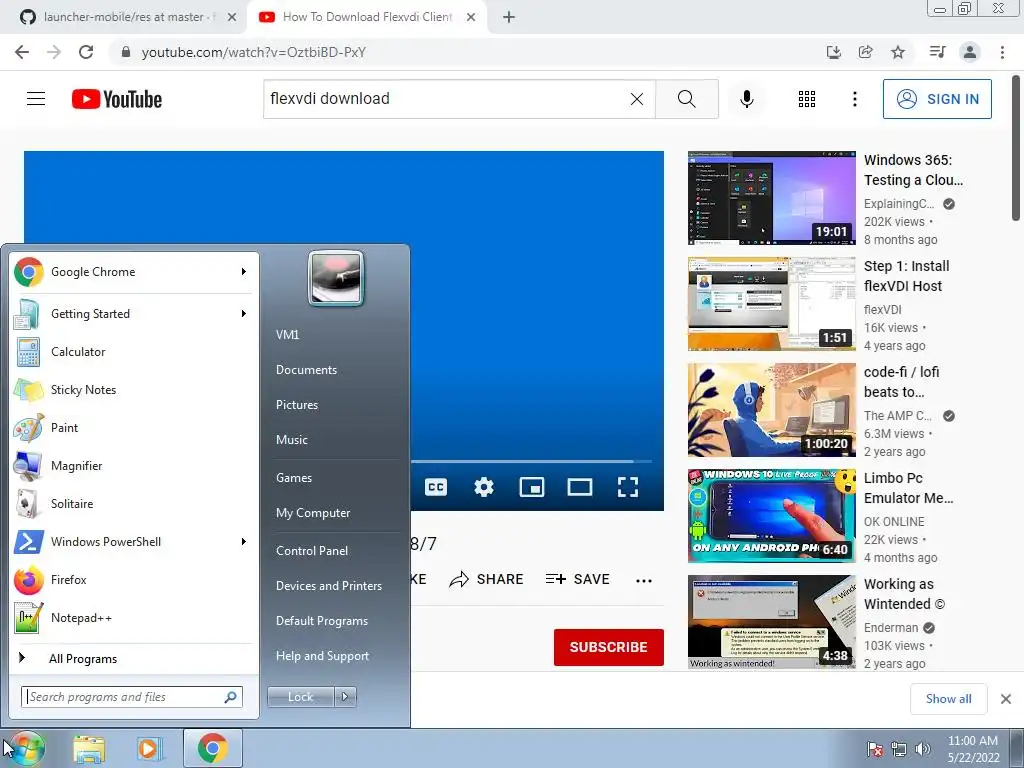
Task: Click Show all in the downloads bar
Action: click(948, 699)
